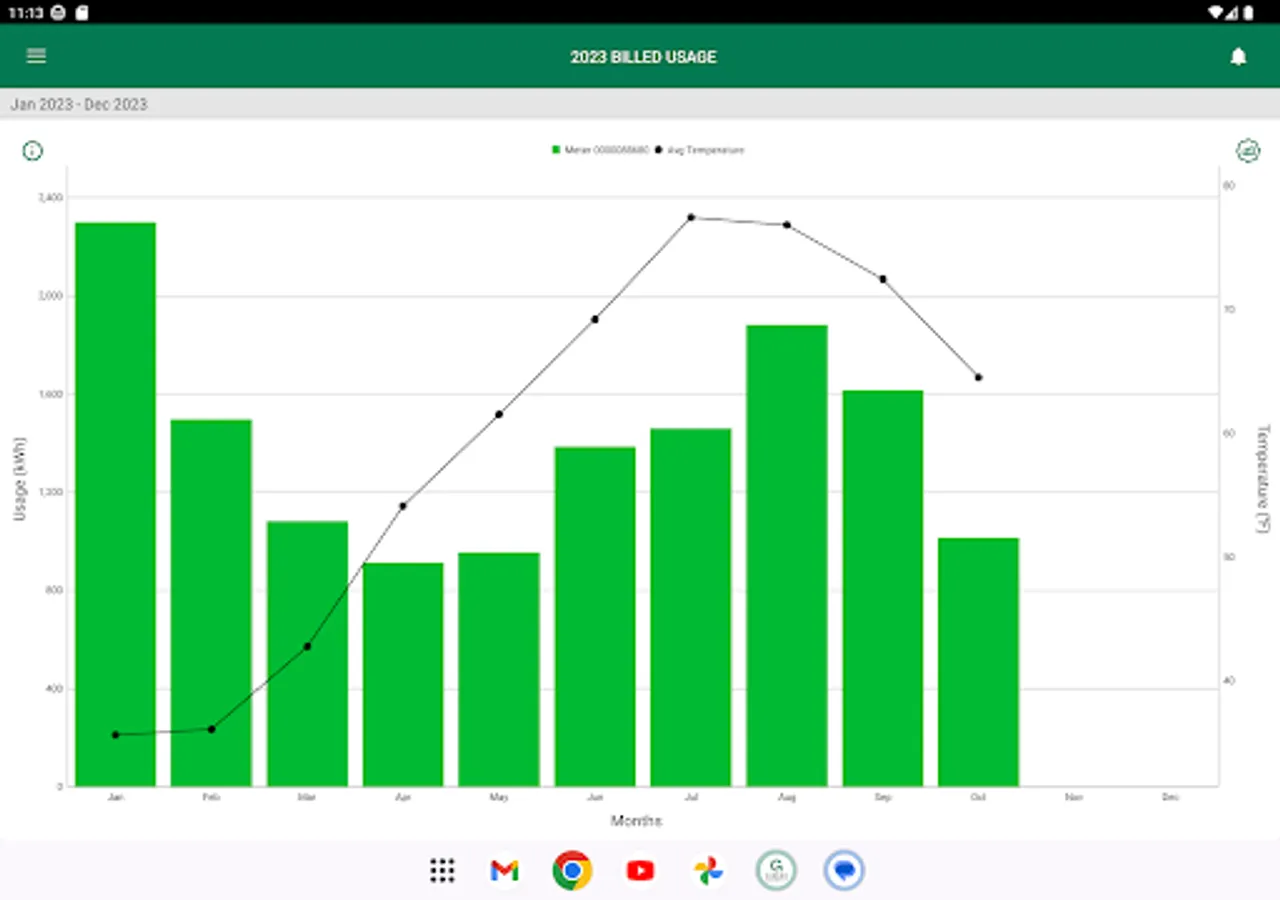Screen dimensions: 1280x900
Task: Click the 2023 BILLED USAGE title
Action: tap(643, 56)
